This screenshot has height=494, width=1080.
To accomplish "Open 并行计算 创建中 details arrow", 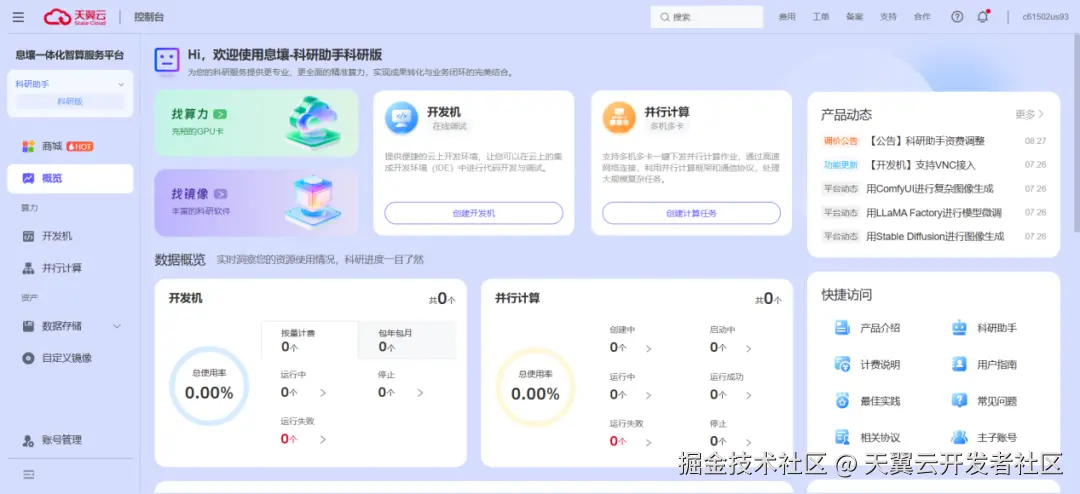I will pyautogui.click(x=648, y=349).
